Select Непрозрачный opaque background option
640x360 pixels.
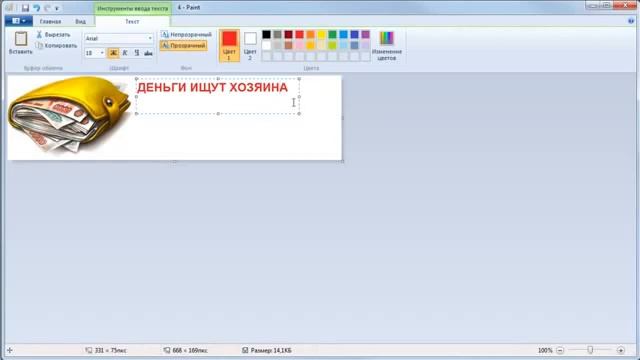186,35
